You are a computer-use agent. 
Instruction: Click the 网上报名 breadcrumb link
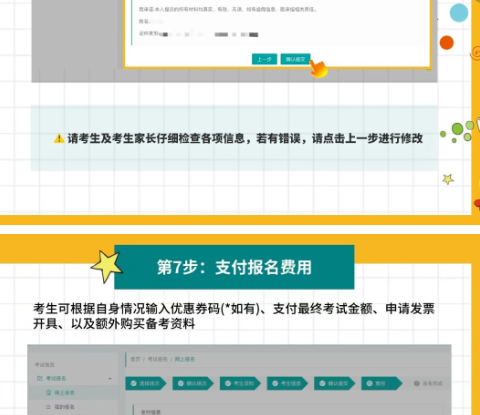coord(185,359)
